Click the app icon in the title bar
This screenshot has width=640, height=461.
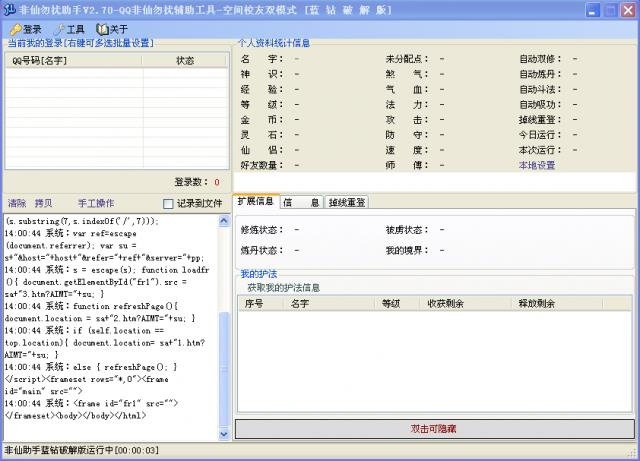point(9,9)
